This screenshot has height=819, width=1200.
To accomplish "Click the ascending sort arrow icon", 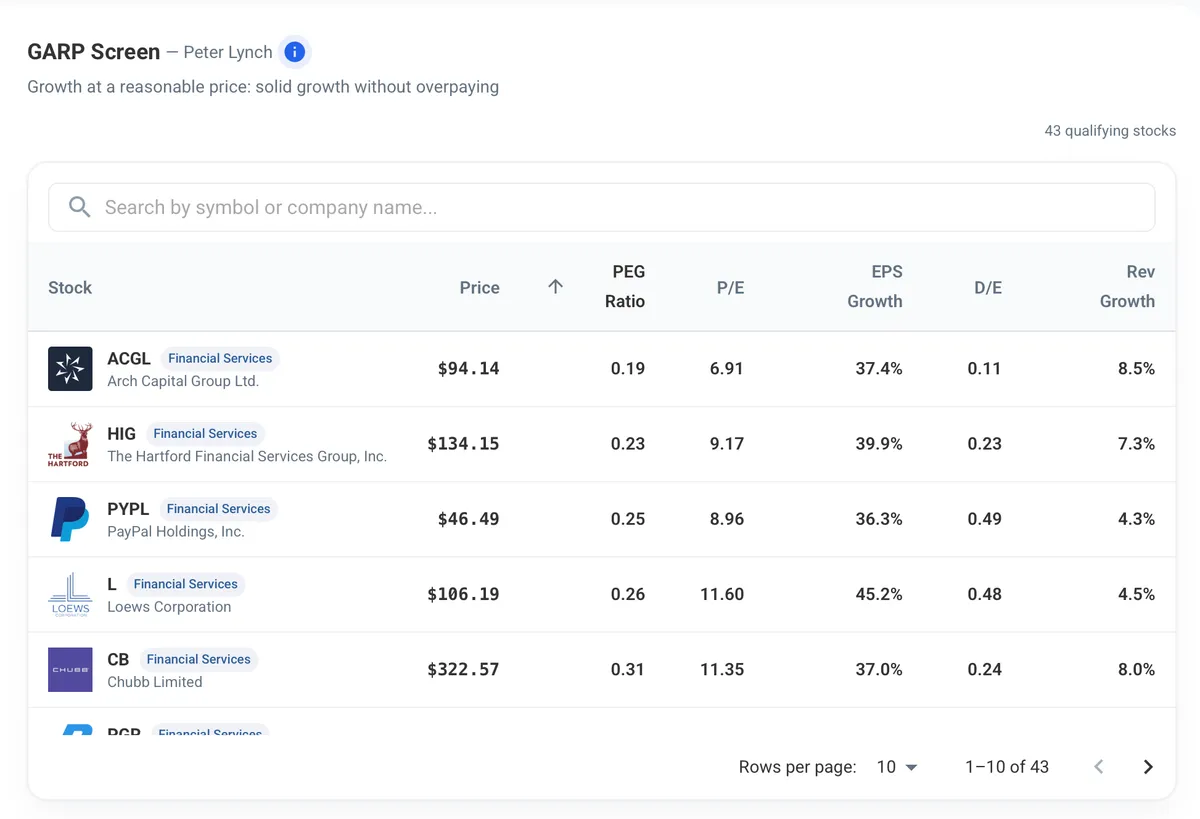I will pyautogui.click(x=556, y=287).
